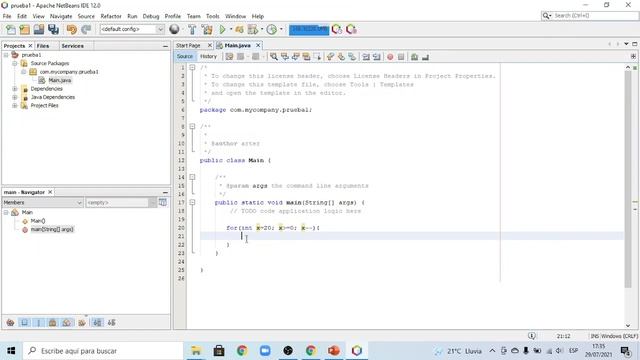Run the project with green play icon
Viewport: 640px width, 360px height.
222,29
